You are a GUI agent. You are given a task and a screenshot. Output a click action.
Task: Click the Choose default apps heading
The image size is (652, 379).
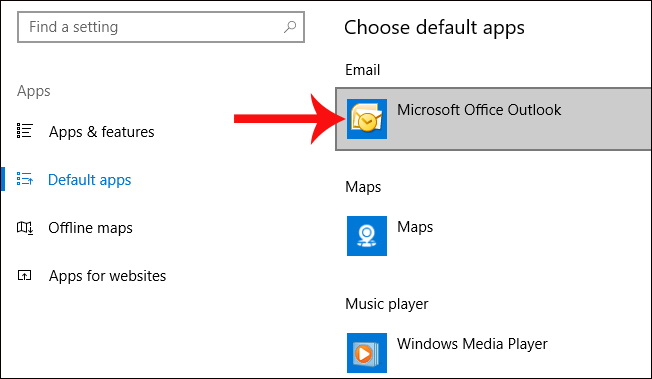[x=434, y=28]
